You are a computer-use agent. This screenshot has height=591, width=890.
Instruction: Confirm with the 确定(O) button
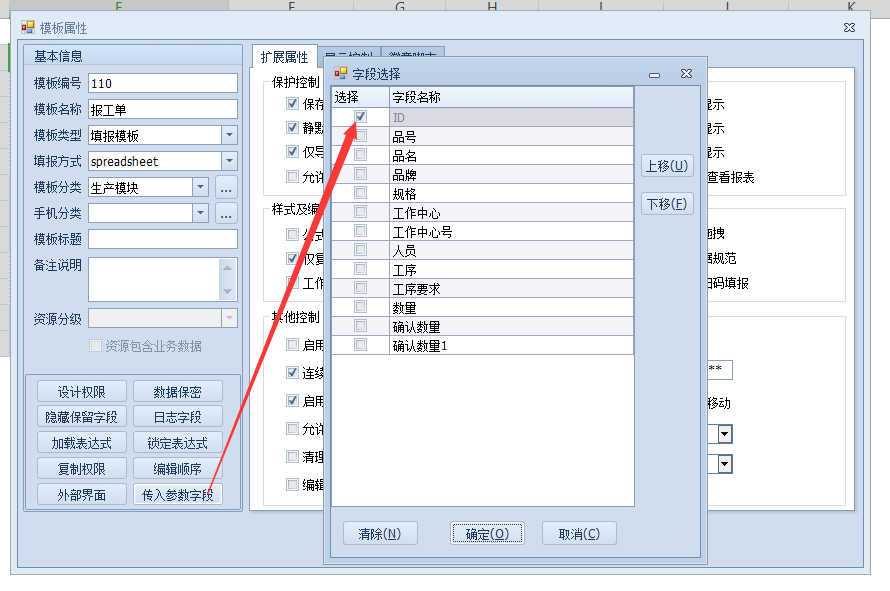(487, 533)
